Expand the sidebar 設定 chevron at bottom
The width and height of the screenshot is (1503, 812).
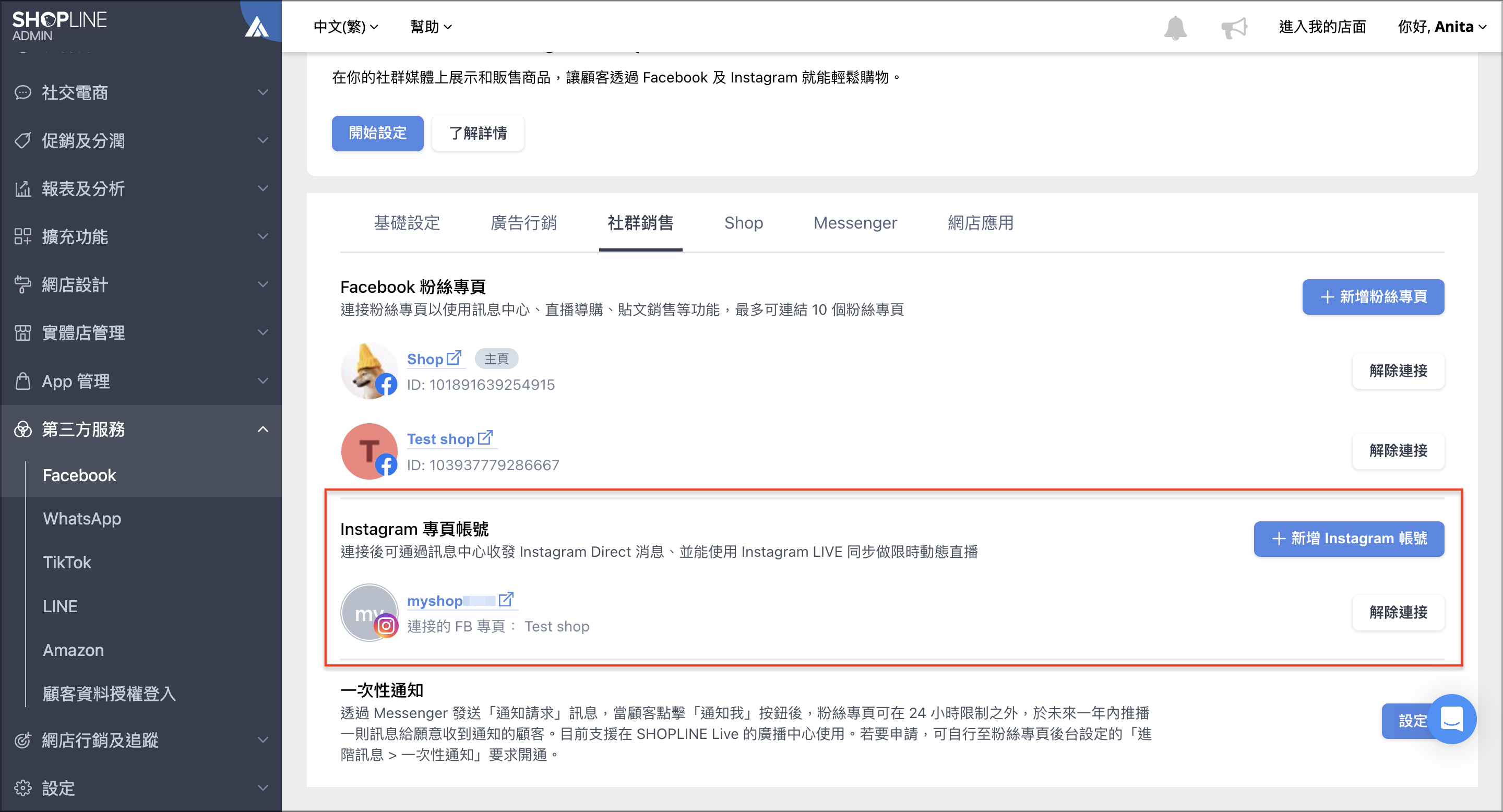[x=263, y=788]
